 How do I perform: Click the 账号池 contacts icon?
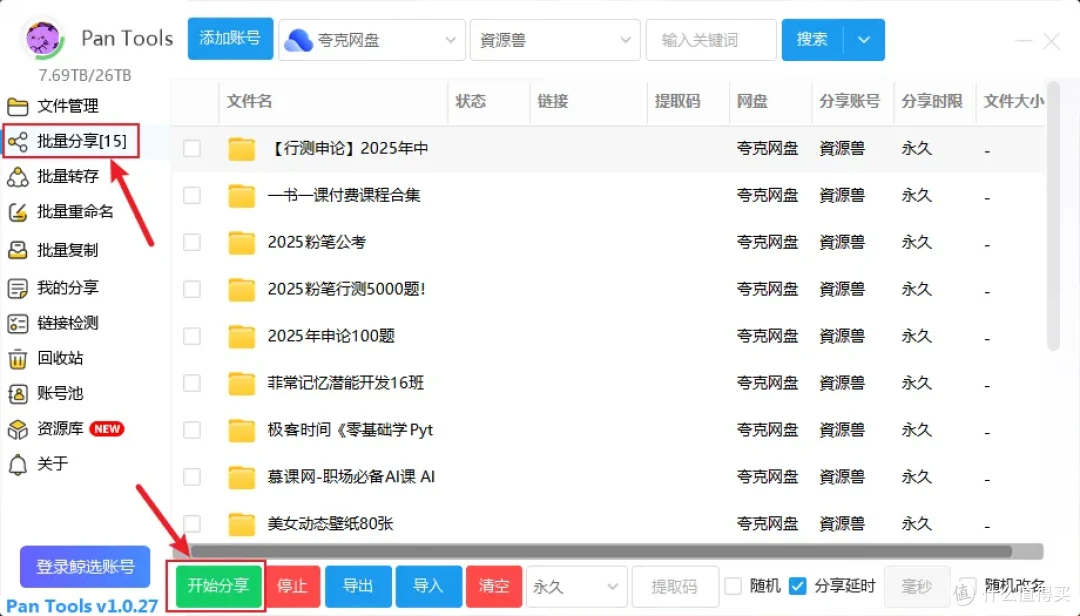coord(17,393)
